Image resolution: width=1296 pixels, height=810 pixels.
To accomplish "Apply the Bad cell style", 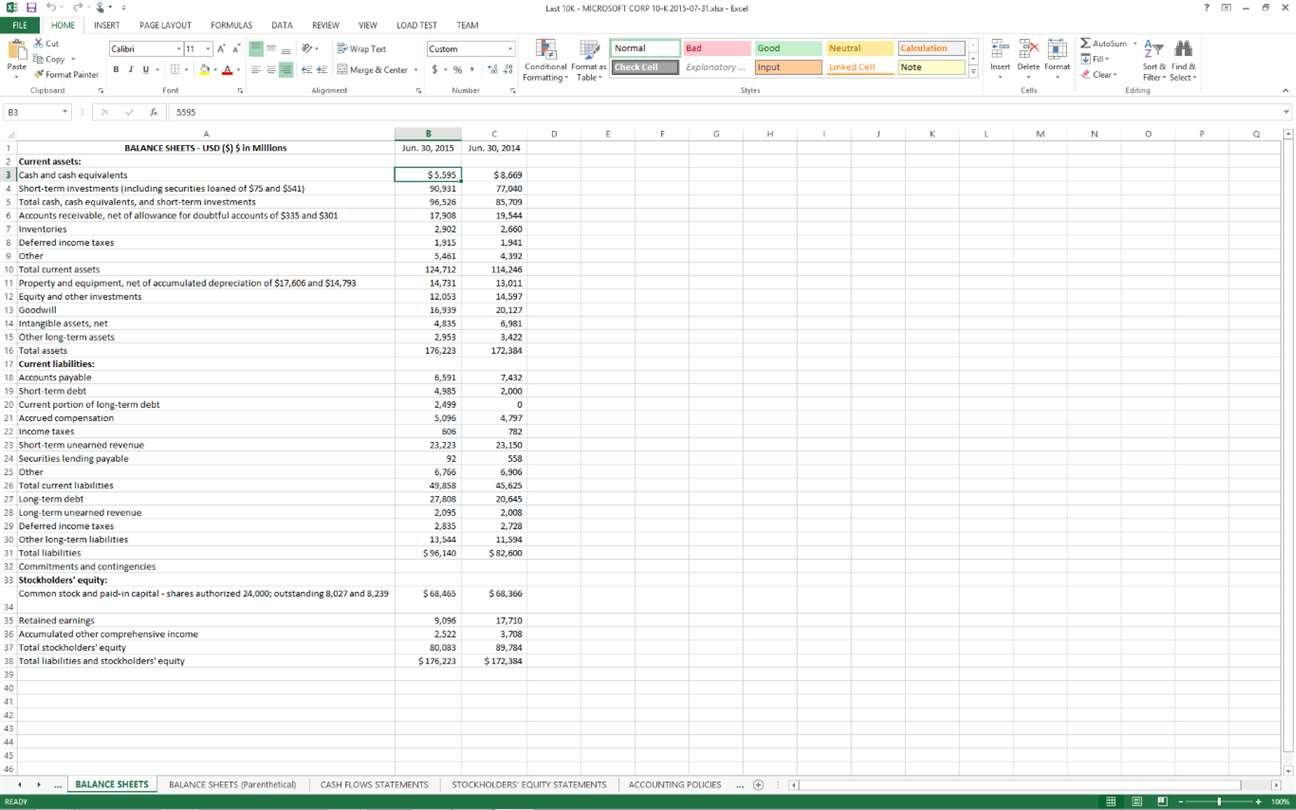I will pyautogui.click(x=716, y=48).
